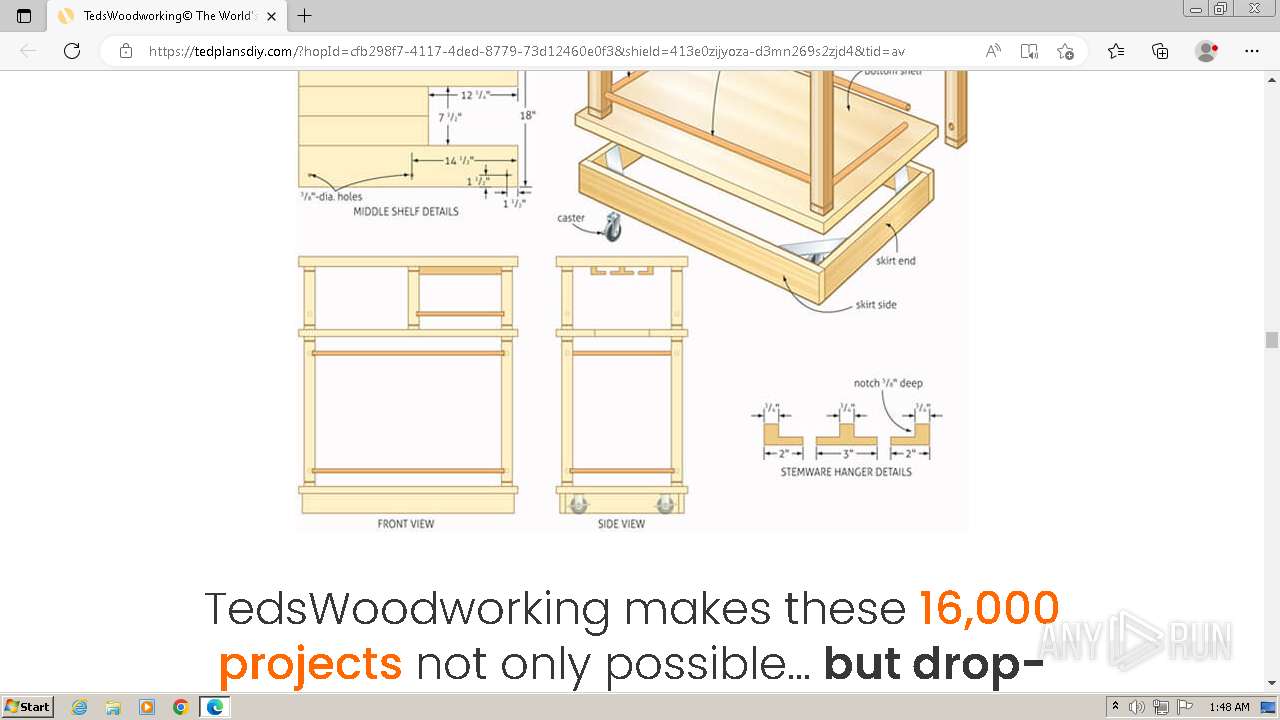Click the woodworking plan diagram image
The image size is (1280, 720).
(x=633, y=301)
